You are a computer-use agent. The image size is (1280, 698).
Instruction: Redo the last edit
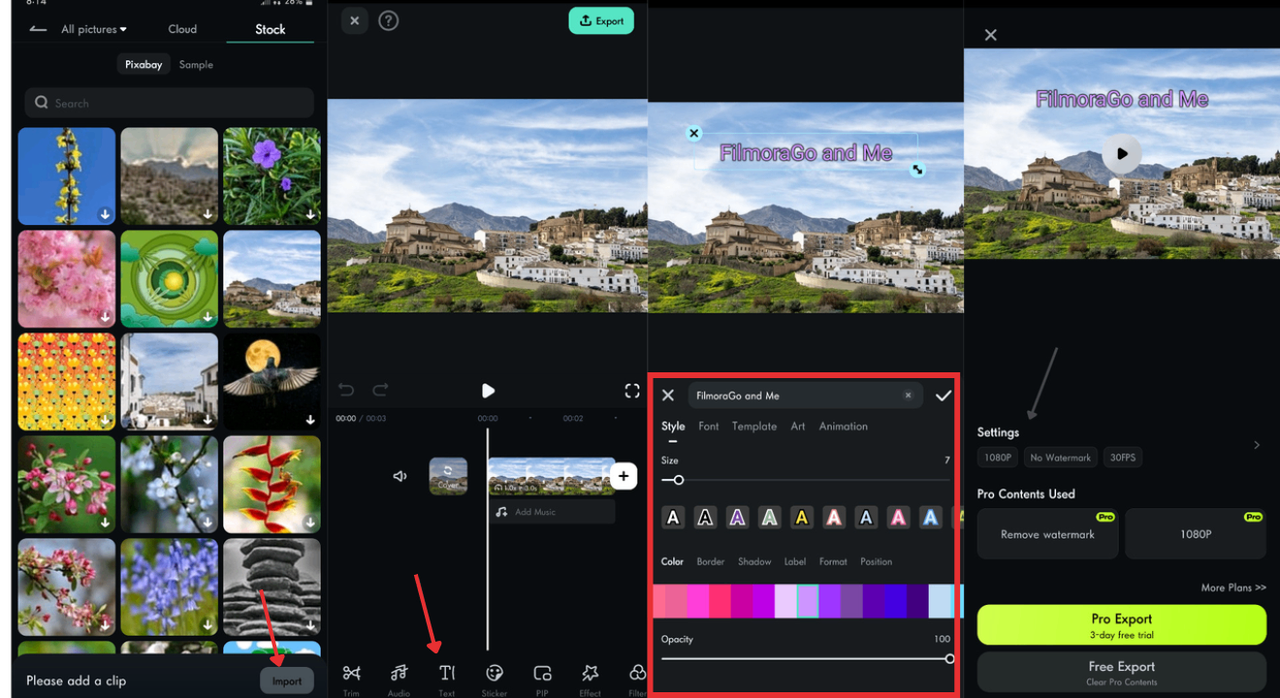[380, 390]
